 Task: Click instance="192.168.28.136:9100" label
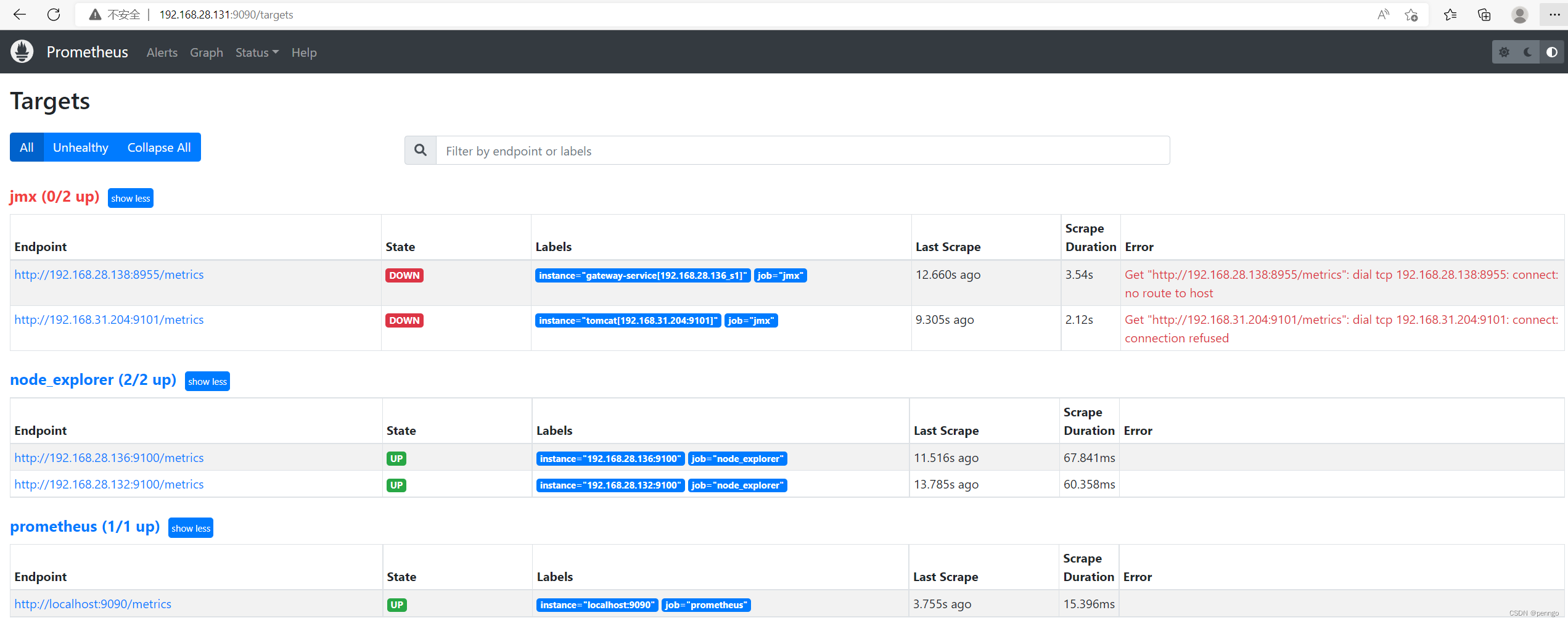pyautogui.click(x=610, y=459)
